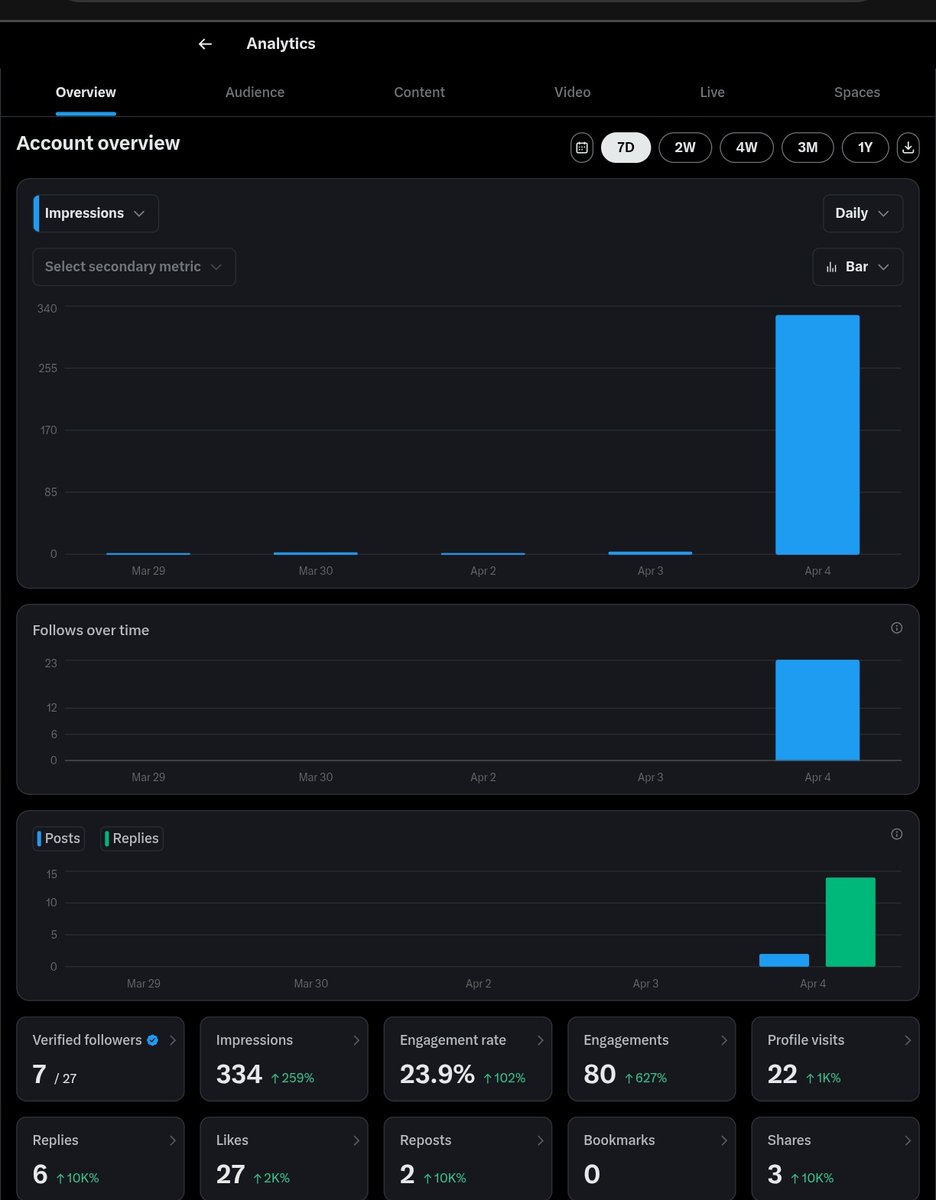Open the Replies card chevron

[172, 1140]
